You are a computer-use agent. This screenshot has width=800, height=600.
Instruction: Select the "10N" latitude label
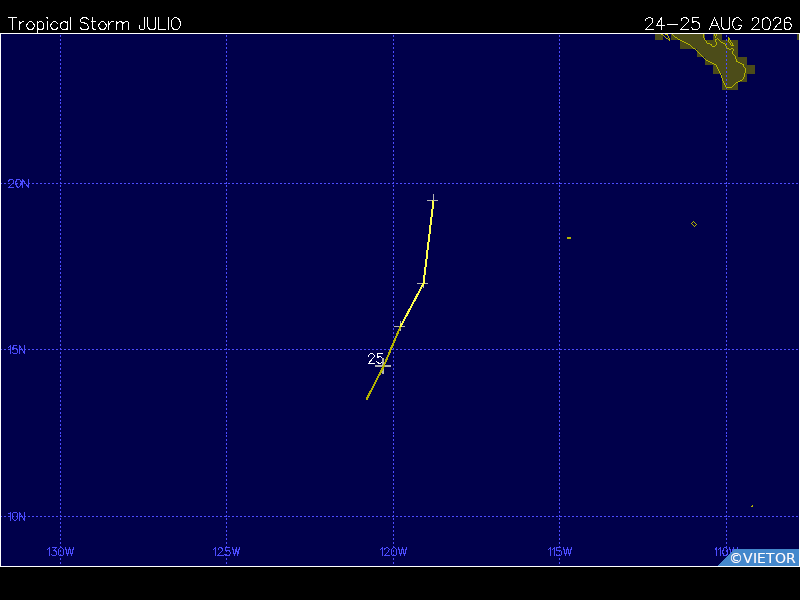pos(16,516)
